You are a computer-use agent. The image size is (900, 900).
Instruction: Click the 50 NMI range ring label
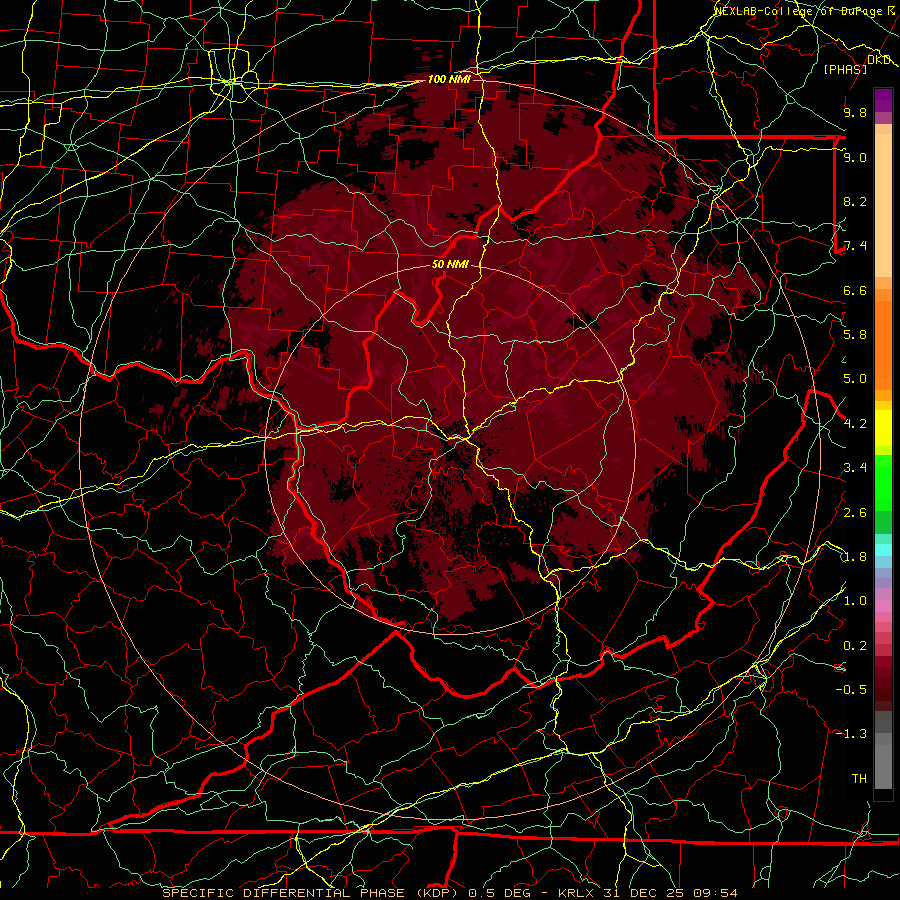(x=451, y=265)
